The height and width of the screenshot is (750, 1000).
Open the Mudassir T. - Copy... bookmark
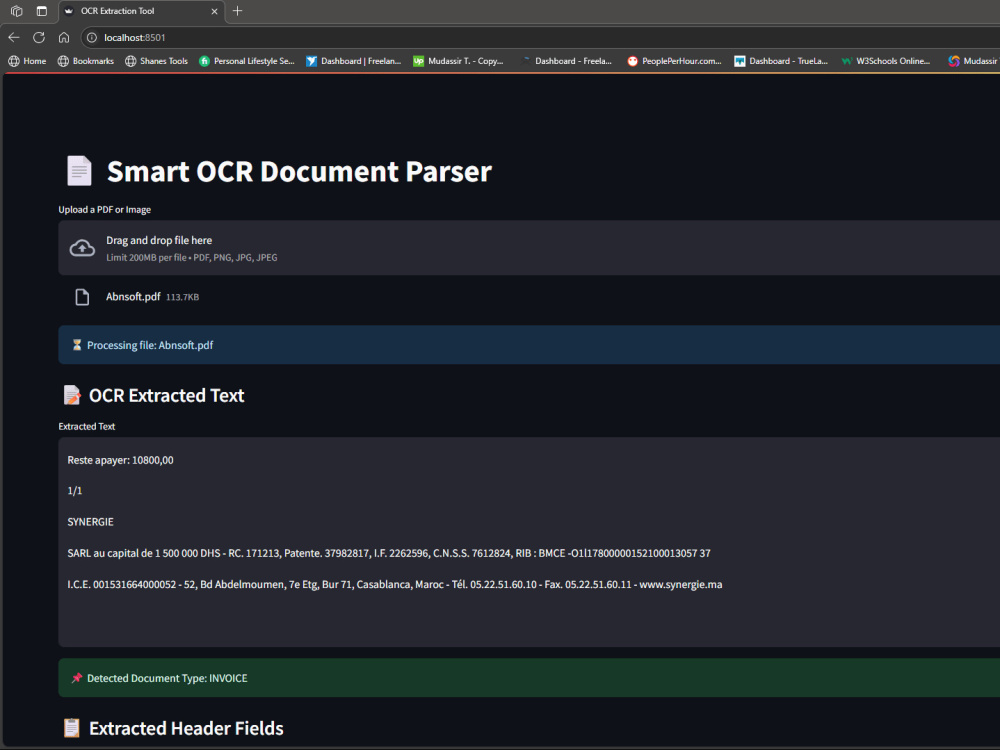pyautogui.click(x=459, y=61)
